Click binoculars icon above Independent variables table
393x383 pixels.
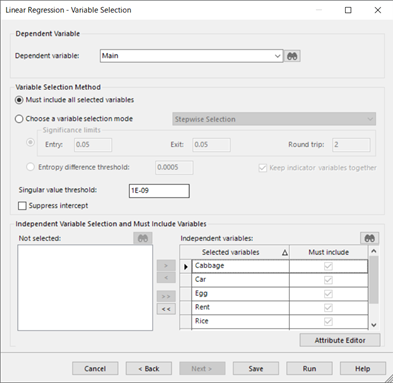pyautogui.click(x=369, y=238)
